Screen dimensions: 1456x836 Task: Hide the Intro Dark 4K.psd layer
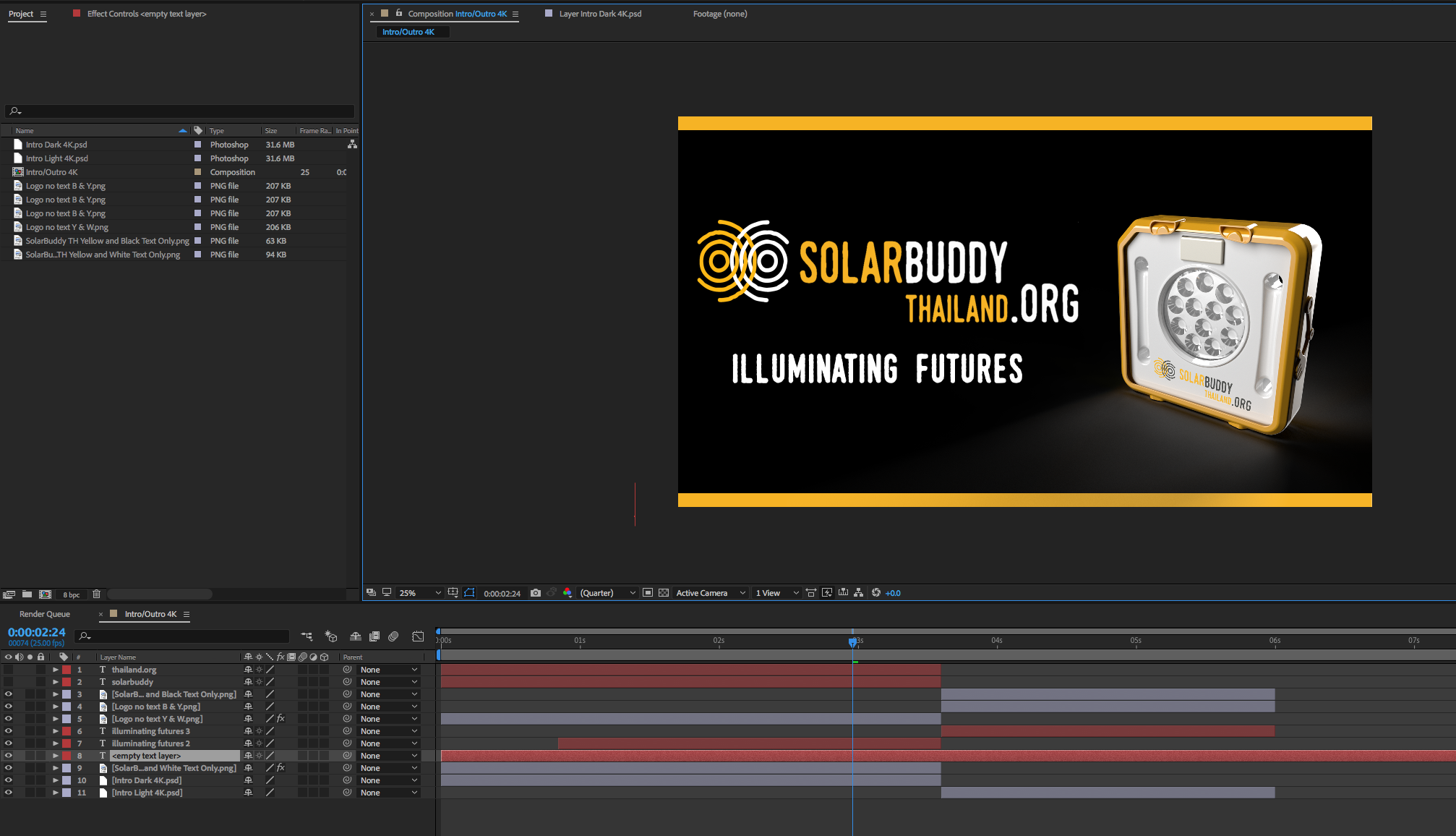9,780
